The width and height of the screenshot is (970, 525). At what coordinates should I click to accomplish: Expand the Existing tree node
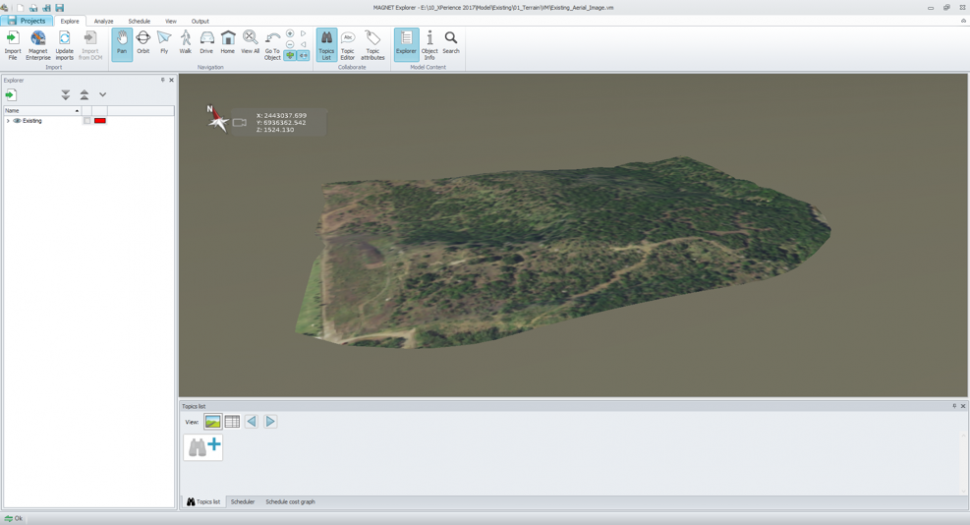(x=8, y=121)
